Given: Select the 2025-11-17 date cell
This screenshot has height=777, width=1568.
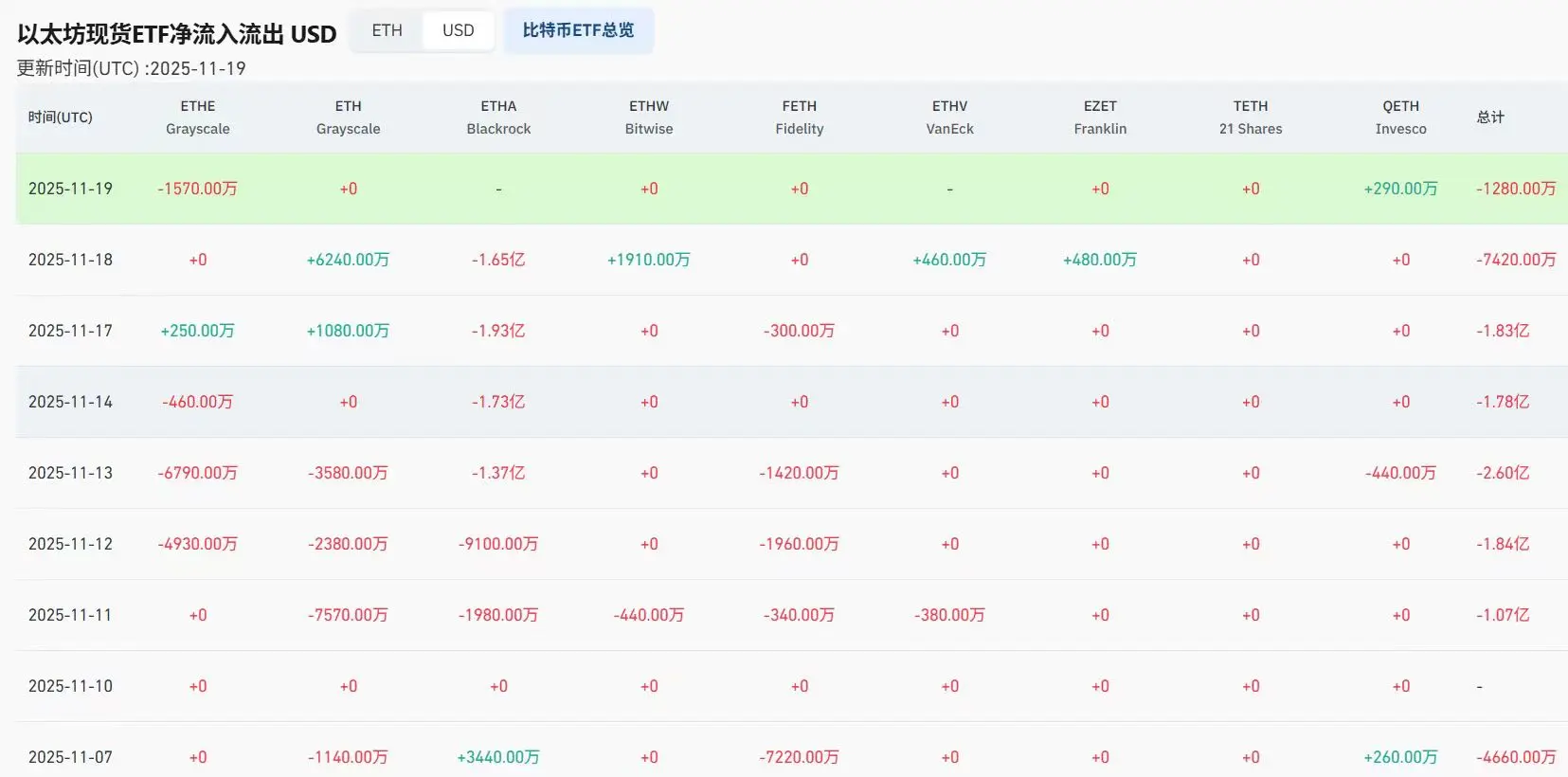Looking at the screenshot, I should (70, 331).
